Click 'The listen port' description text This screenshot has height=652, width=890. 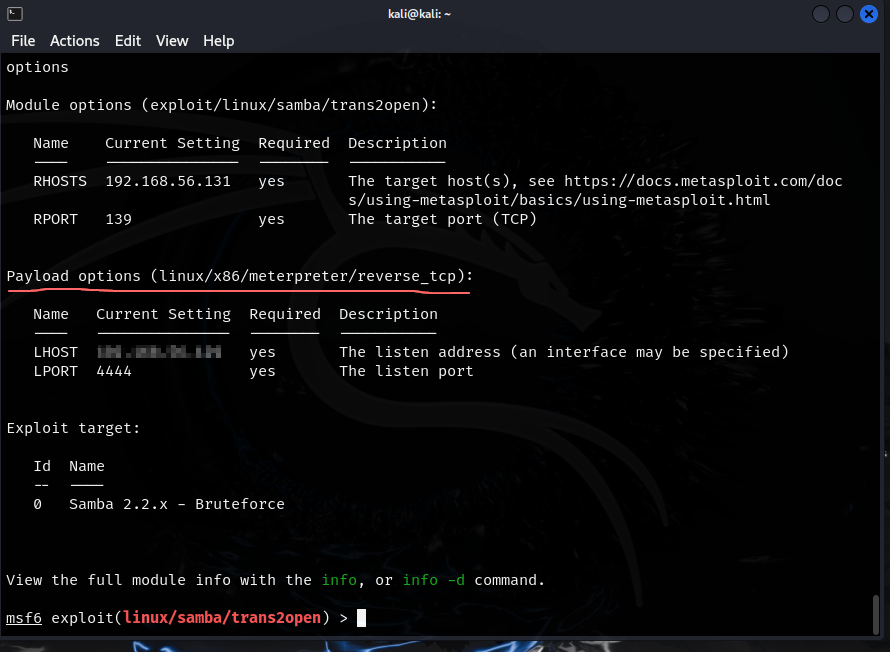406,371
